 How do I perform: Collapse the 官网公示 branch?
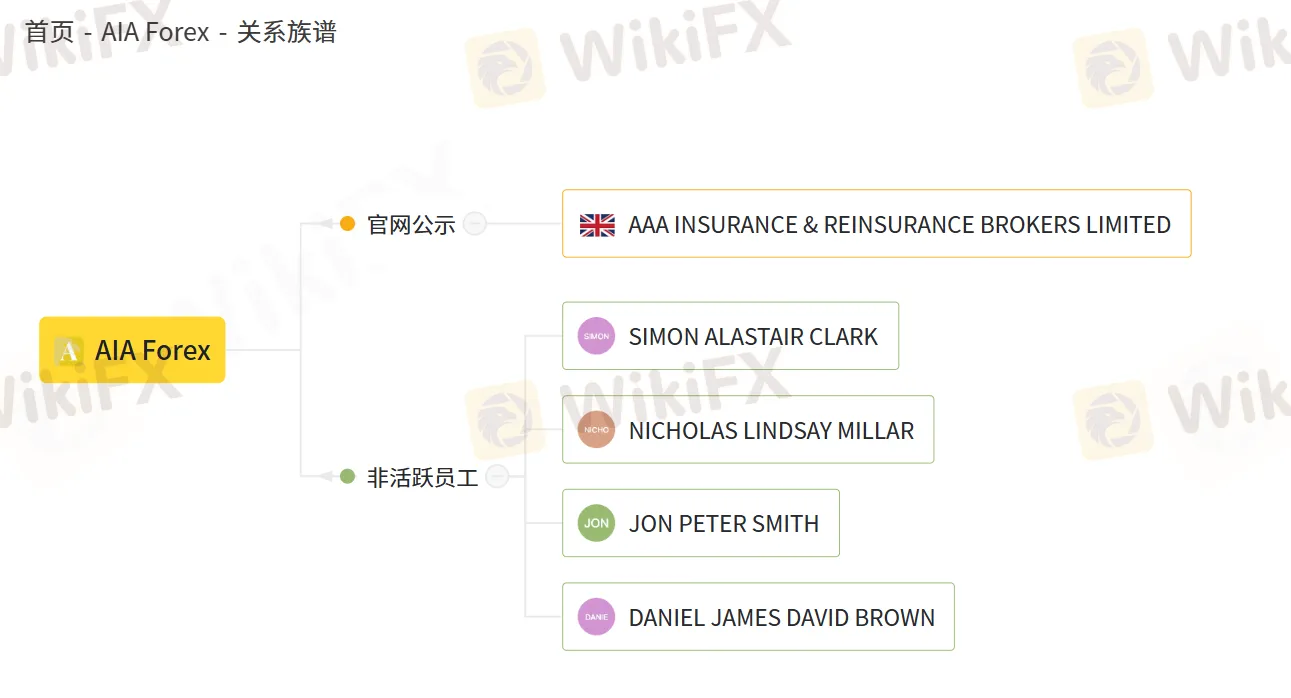475,224
